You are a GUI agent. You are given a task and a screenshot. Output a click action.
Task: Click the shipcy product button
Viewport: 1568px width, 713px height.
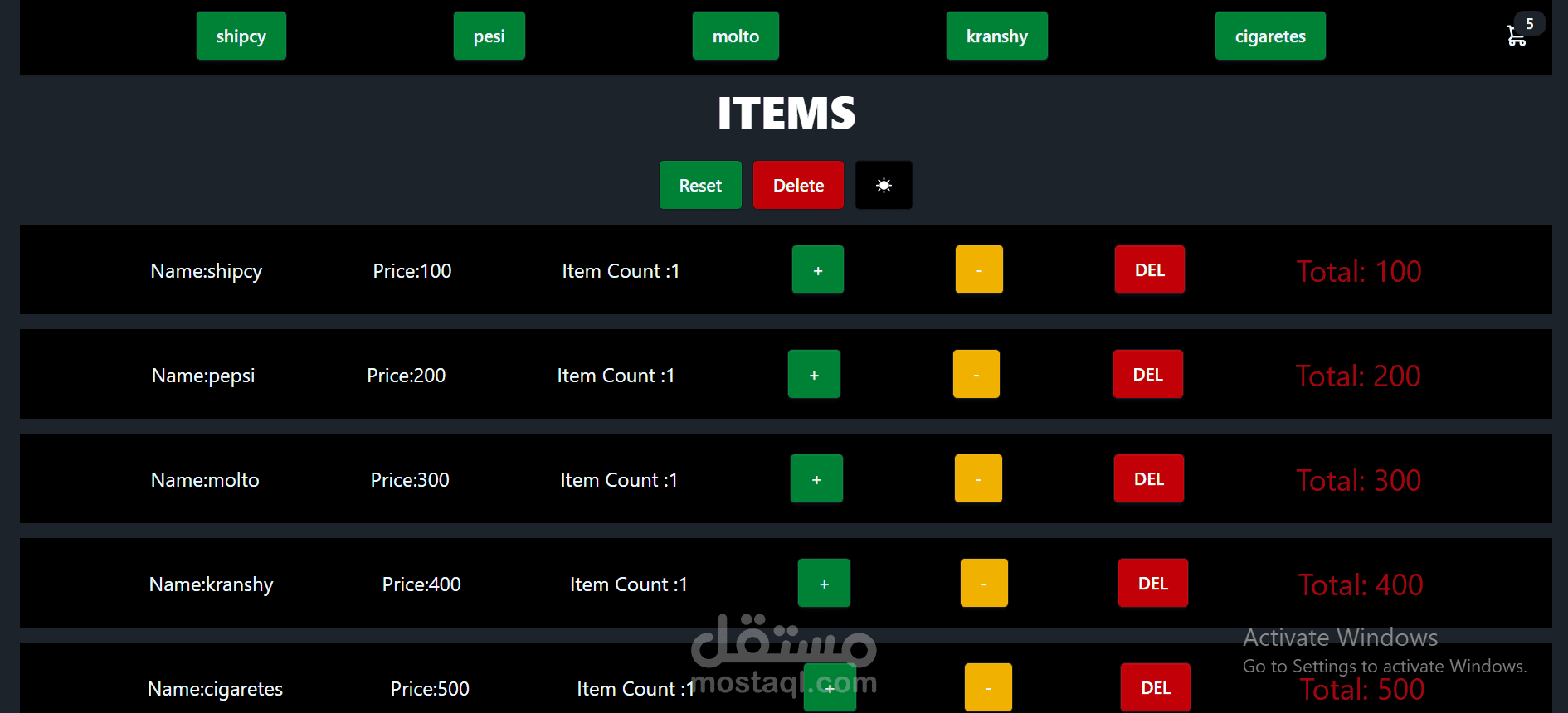(x=241, y=36)
